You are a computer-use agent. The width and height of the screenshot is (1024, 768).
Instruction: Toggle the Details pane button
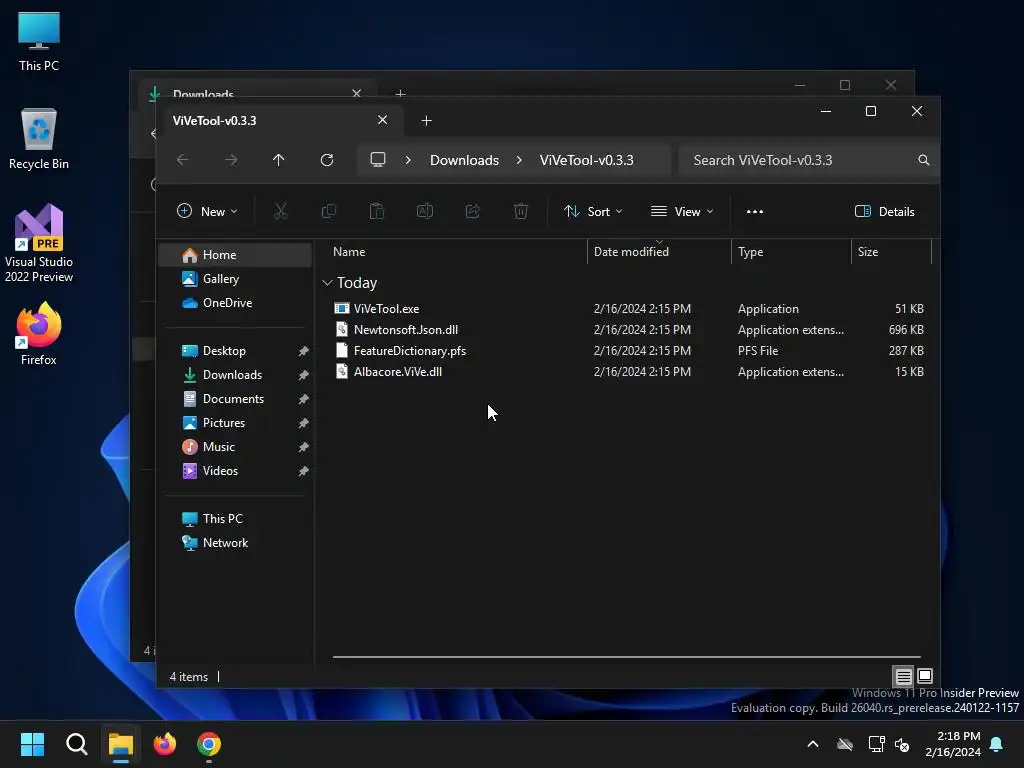tap(884, 212)
